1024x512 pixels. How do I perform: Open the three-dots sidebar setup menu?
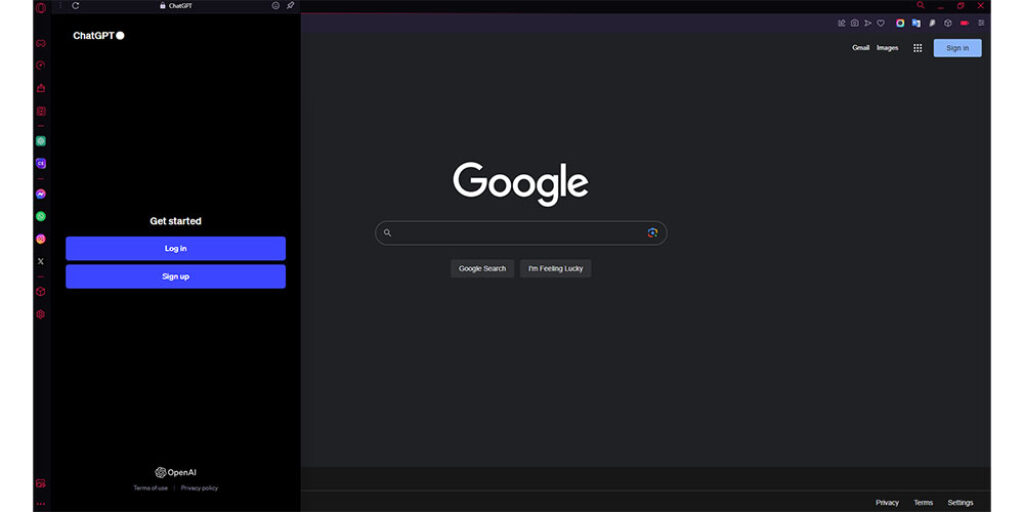40,504
